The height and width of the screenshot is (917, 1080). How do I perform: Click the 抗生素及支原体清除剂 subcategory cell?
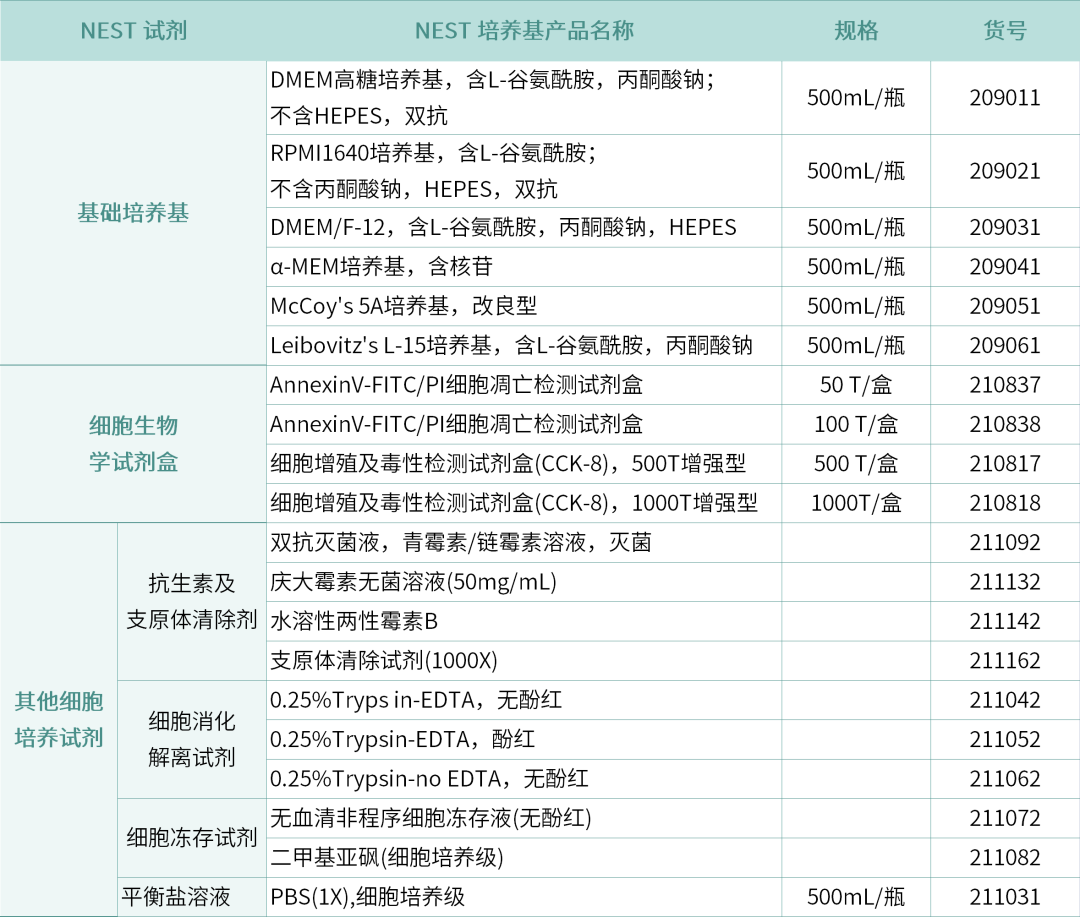(x=192, y=601)
